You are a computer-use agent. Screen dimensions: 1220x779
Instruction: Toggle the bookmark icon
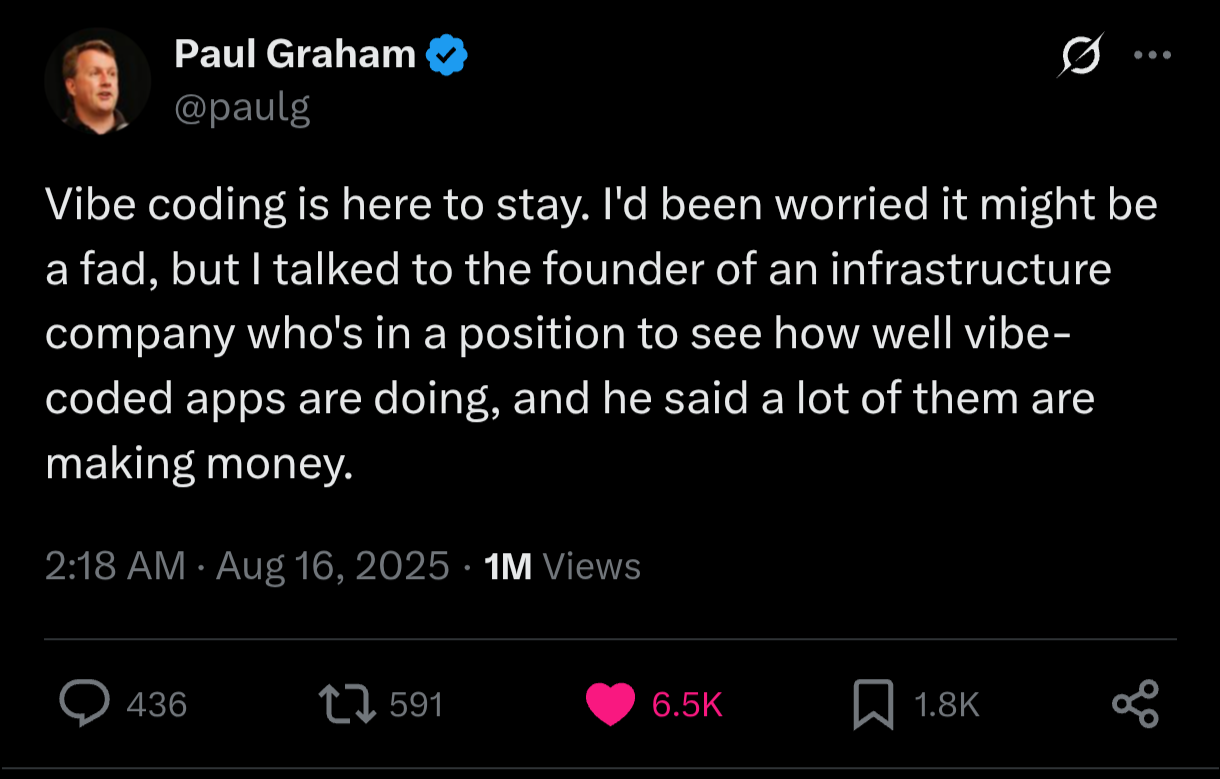click(872, 704)
